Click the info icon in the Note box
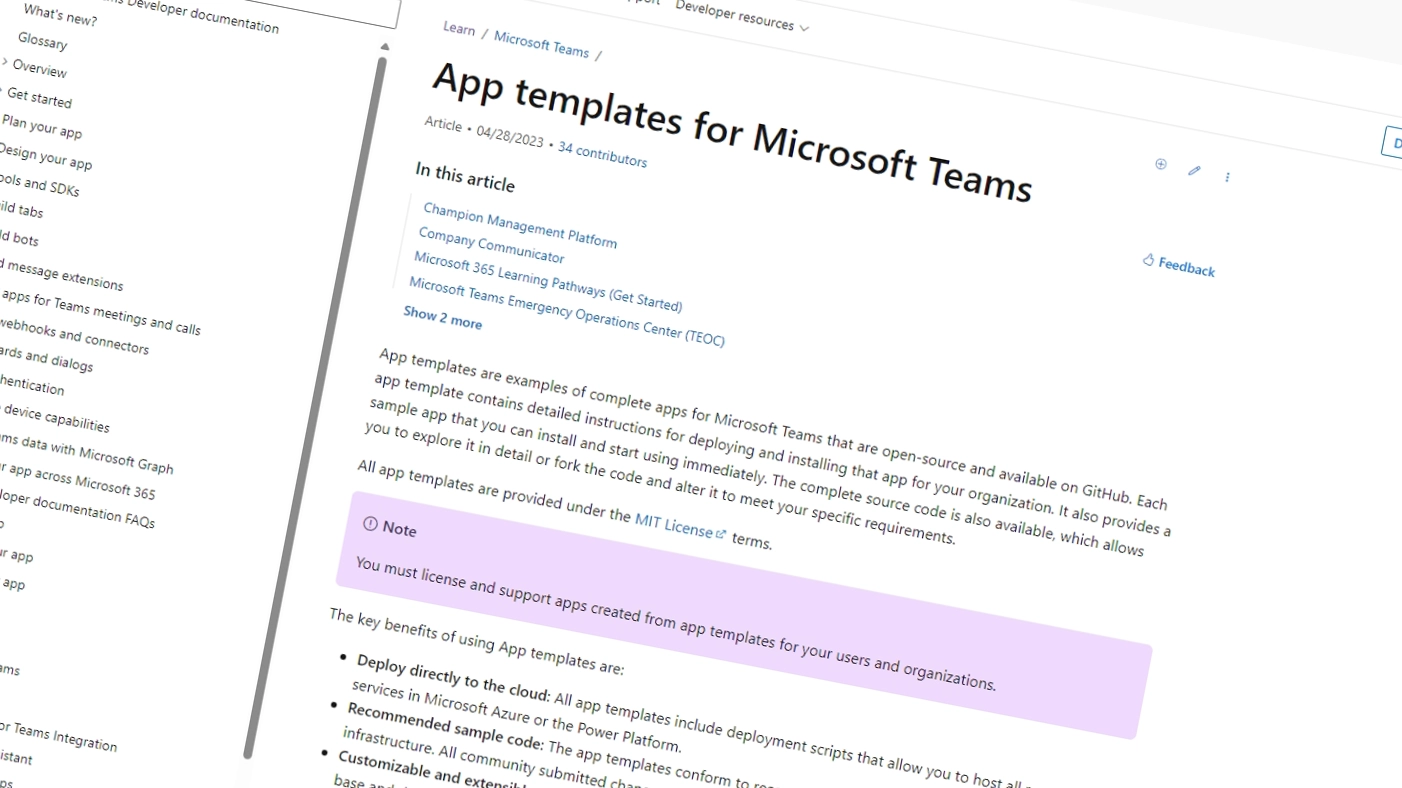This screenshot has width=1402, height=788. (370, 525)
